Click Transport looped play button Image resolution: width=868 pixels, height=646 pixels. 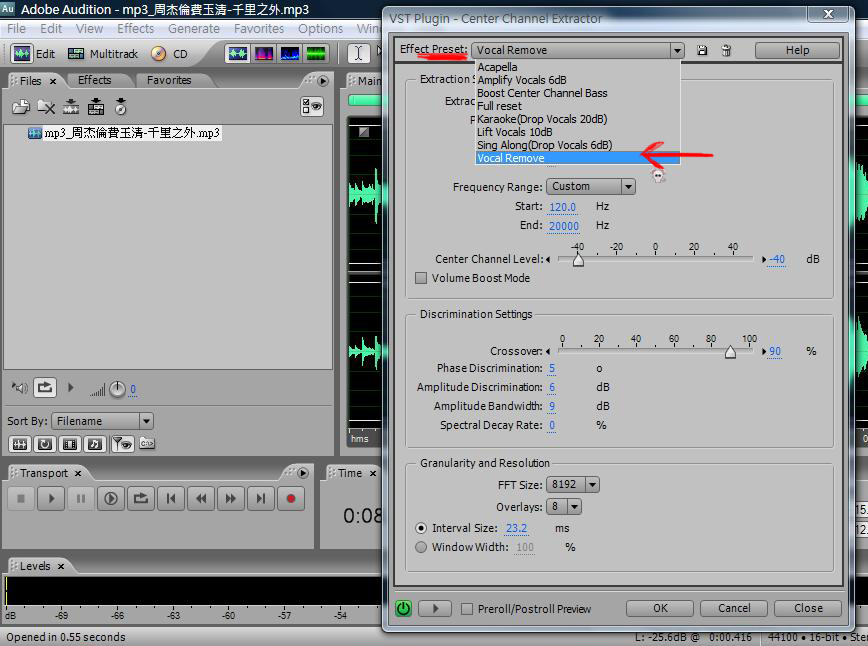click(141, 499)
